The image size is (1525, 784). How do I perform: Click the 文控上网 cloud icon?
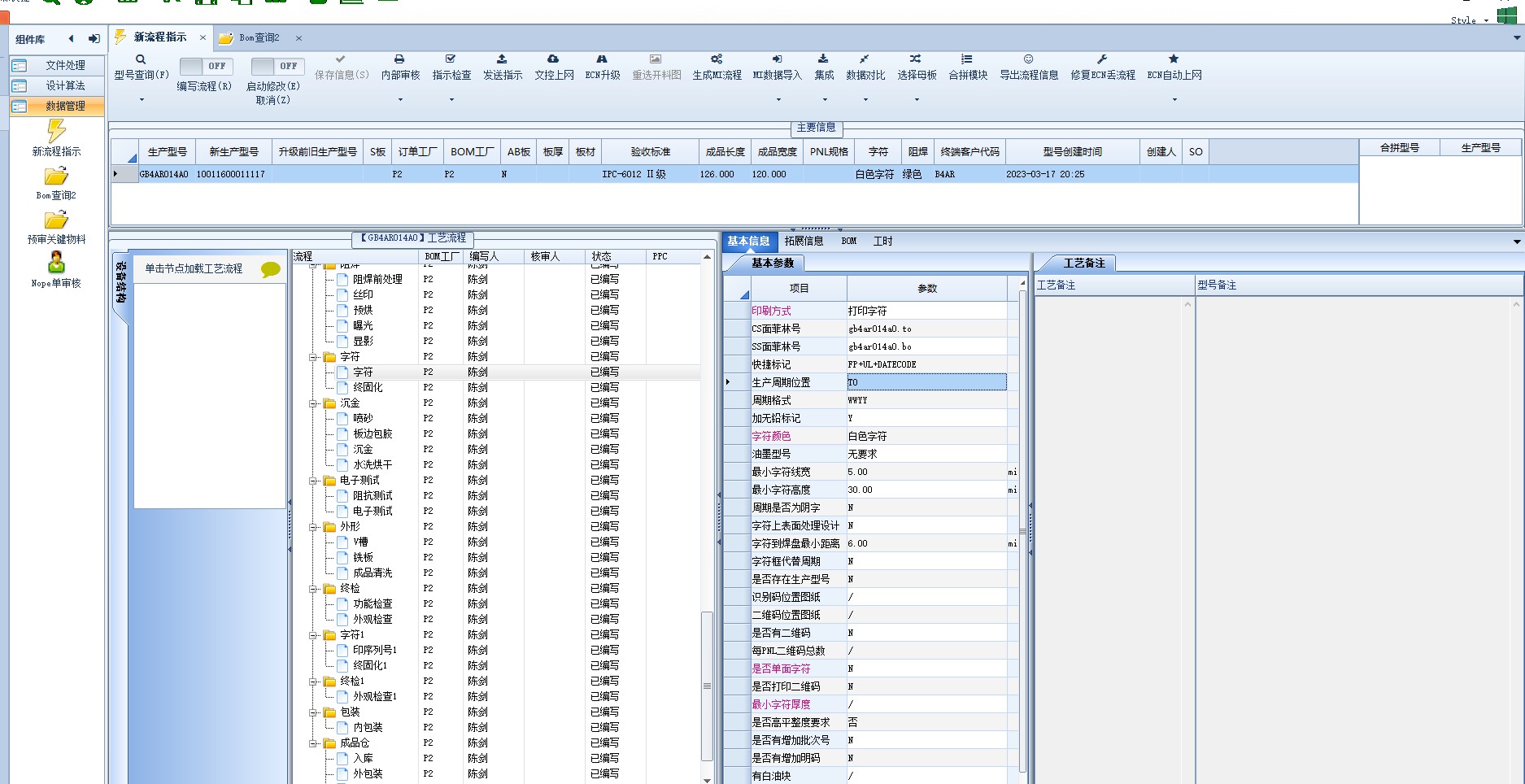553,59
